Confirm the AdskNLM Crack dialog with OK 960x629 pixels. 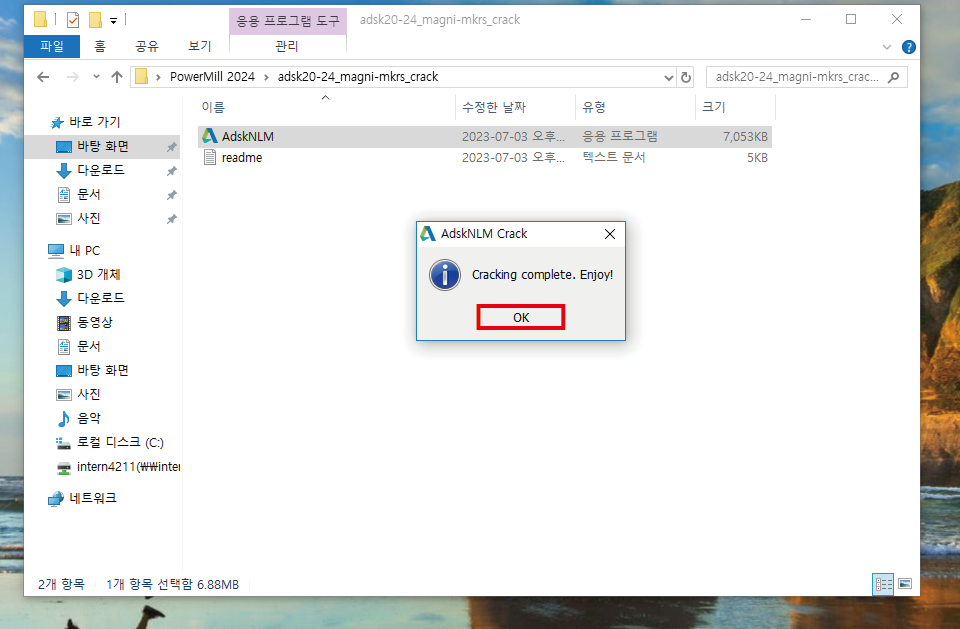520,317
